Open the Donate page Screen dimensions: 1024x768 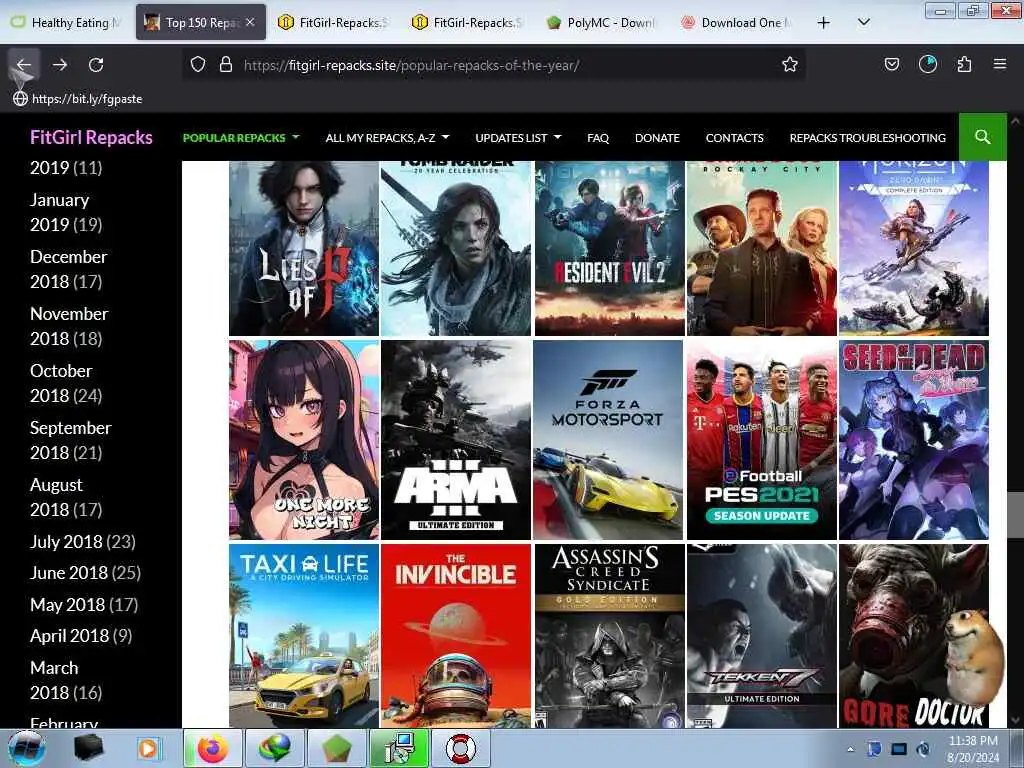pos(657,138)
